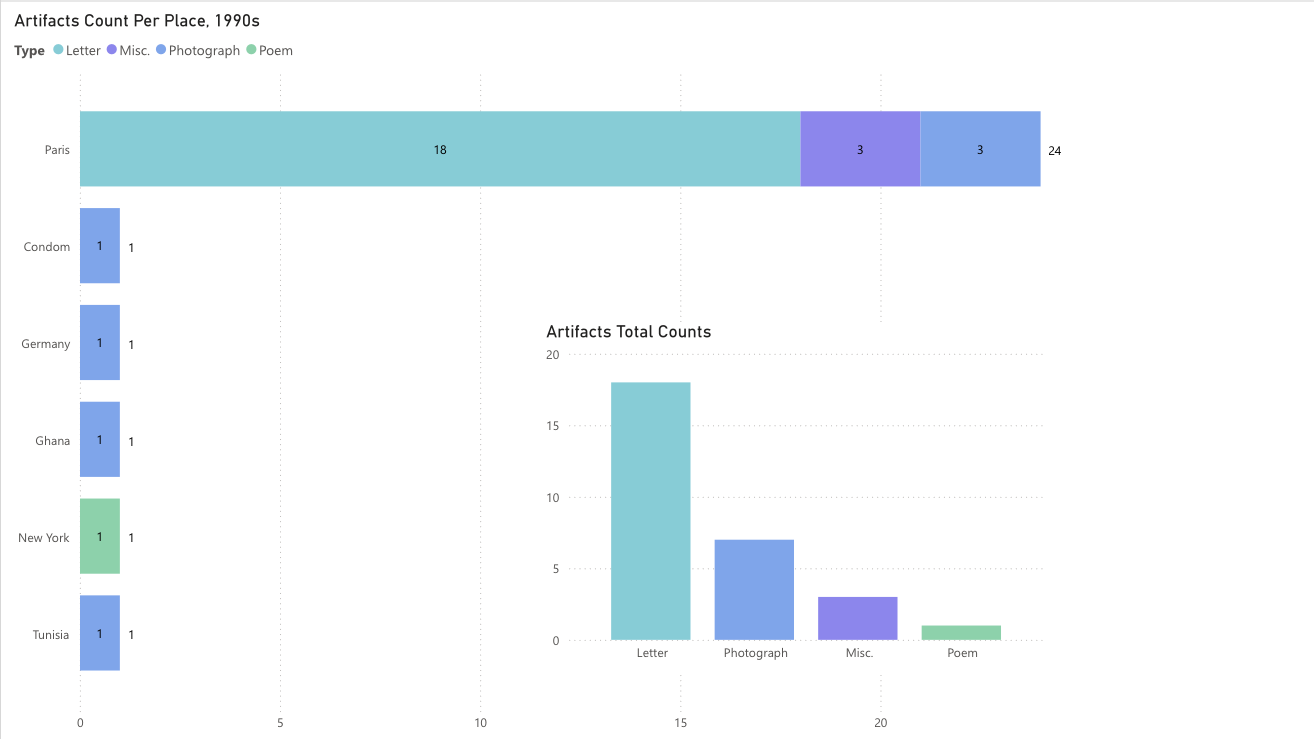Select the Ghana bar
Screen dimensions: 1314x739
coord(100,440)
